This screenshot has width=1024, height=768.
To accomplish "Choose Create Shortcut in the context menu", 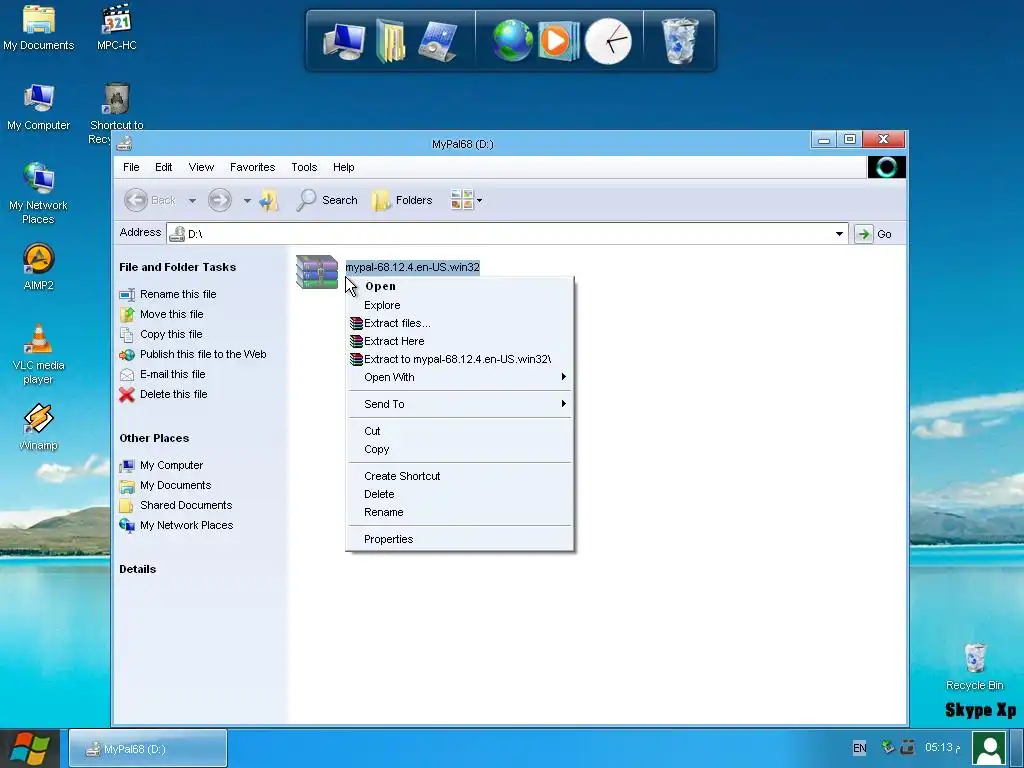I will (x=460, y=476).
